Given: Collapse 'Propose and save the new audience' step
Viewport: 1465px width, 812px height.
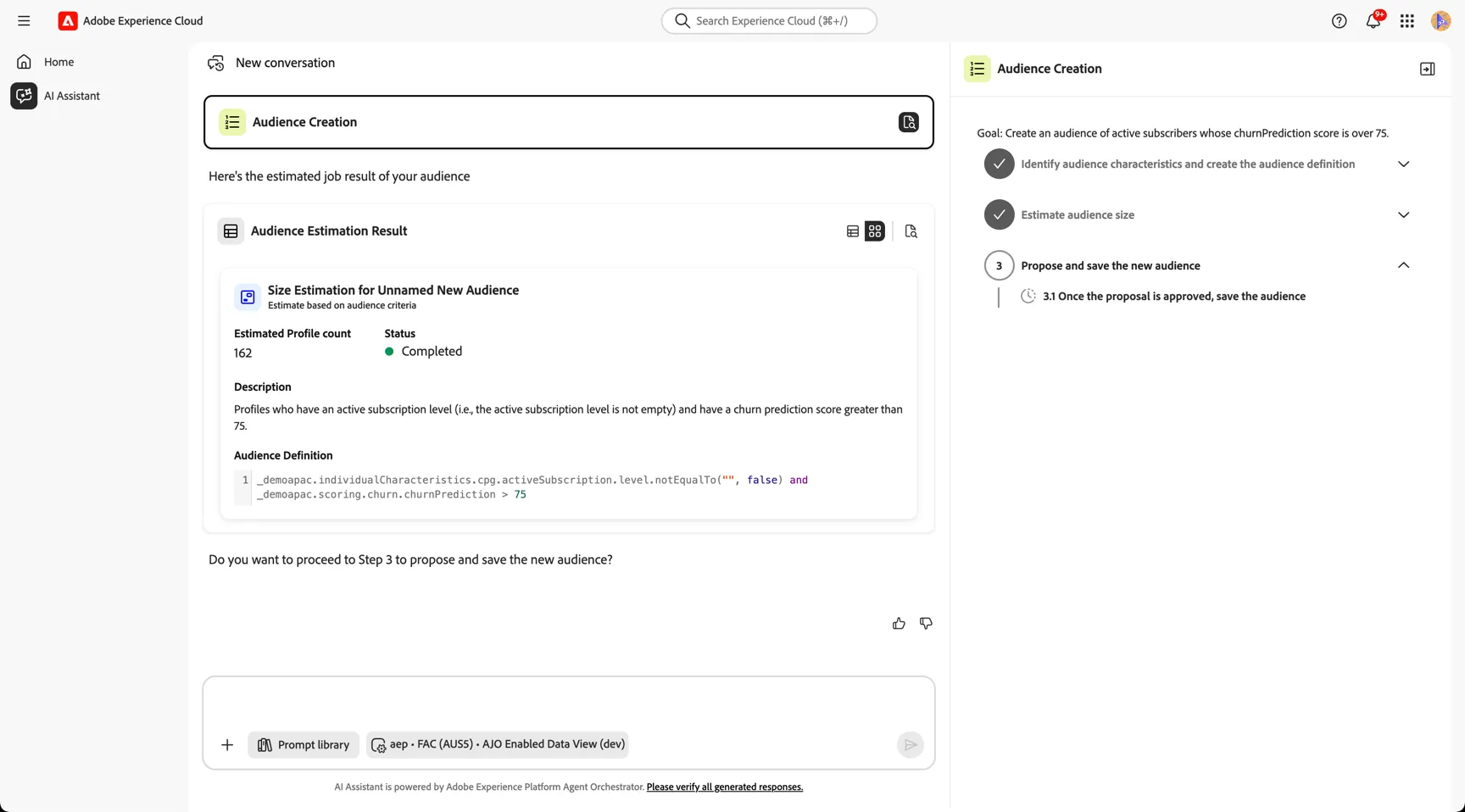Looking at the screenshot, I should click(1404, 265).
